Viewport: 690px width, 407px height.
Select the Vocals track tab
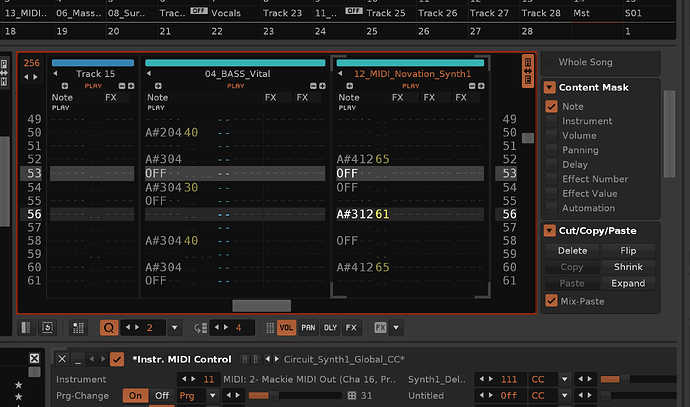click(226, 13)
